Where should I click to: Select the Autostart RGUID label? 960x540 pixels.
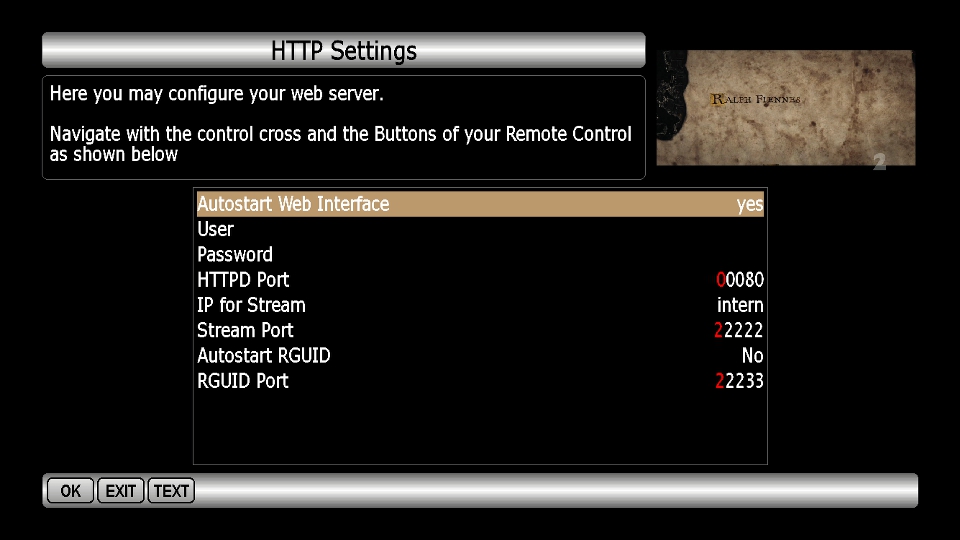pyautogui.click(x=263, y=356)
